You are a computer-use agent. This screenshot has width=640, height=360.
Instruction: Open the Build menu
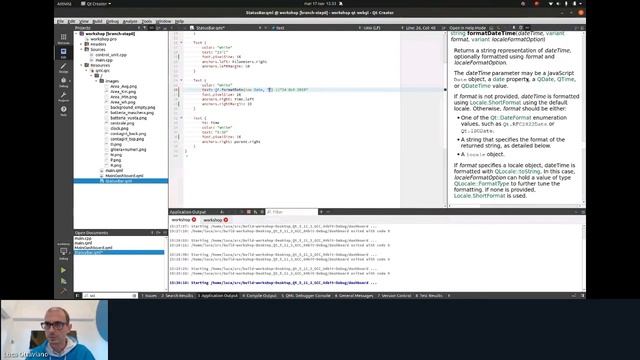point(97,21)
